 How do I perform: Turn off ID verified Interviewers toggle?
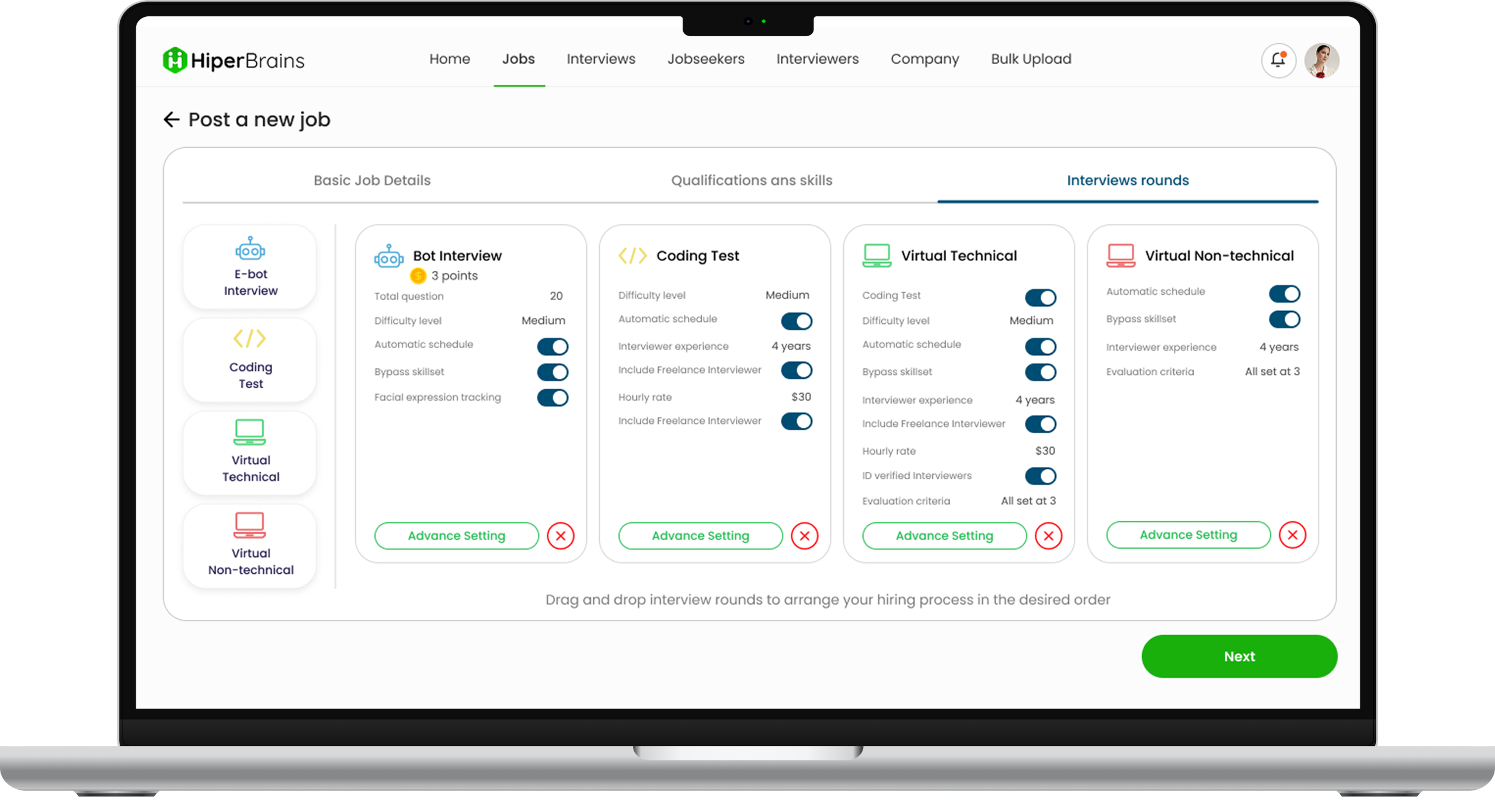tap(1041, 476)
